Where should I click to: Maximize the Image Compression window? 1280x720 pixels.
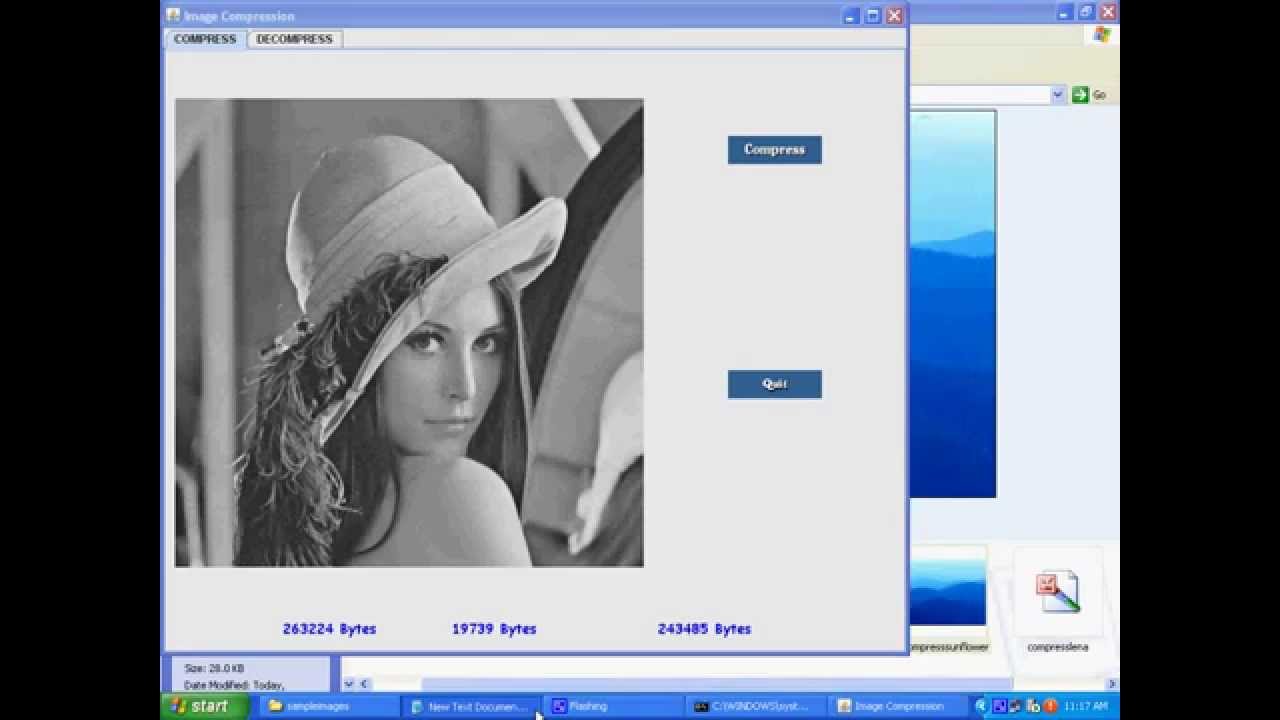(x=872, y=16)
